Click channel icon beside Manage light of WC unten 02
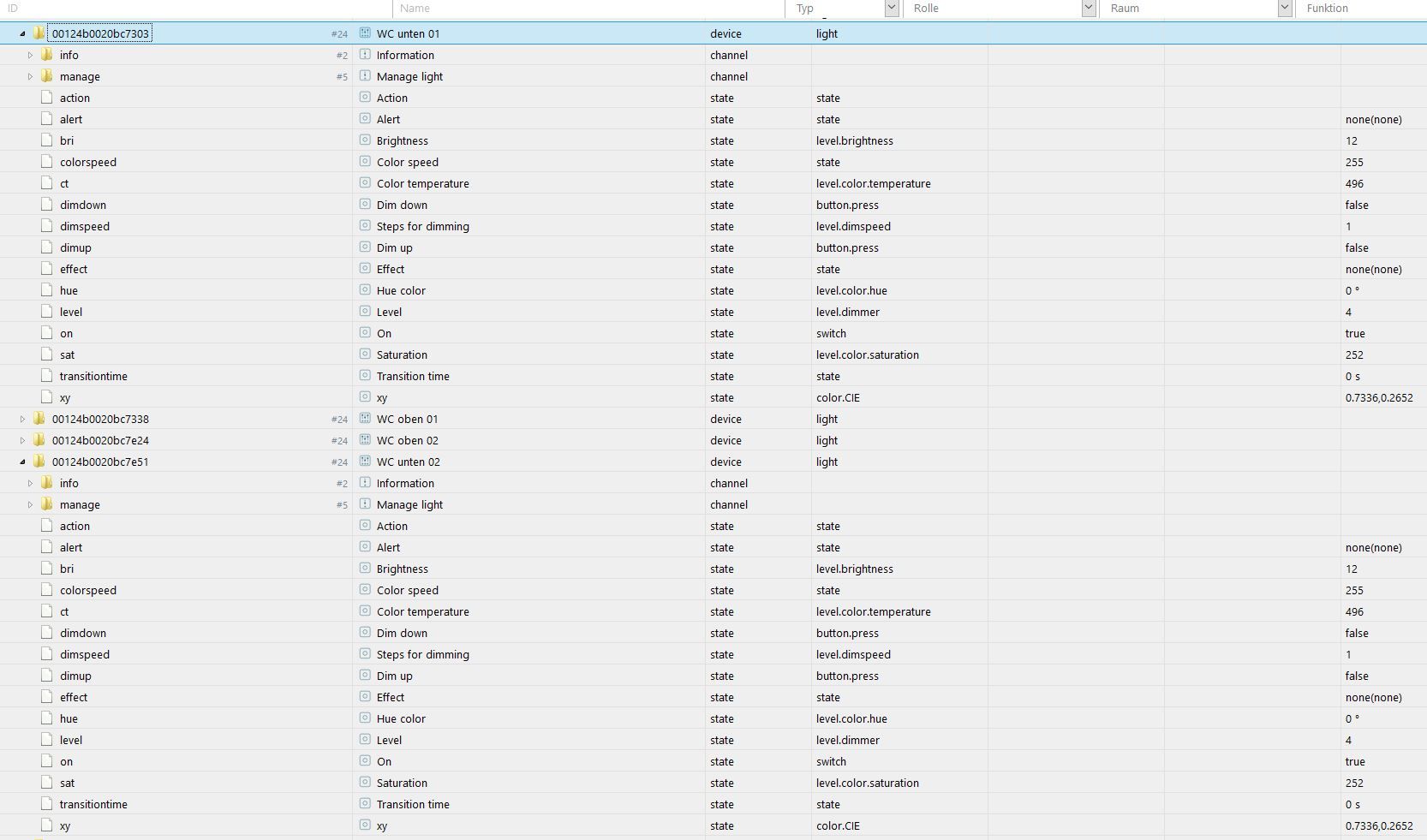 click(365, 504)
